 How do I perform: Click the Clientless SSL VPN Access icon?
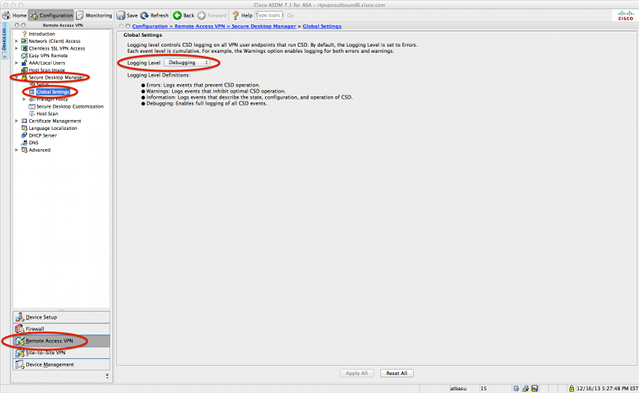[24, 49]
